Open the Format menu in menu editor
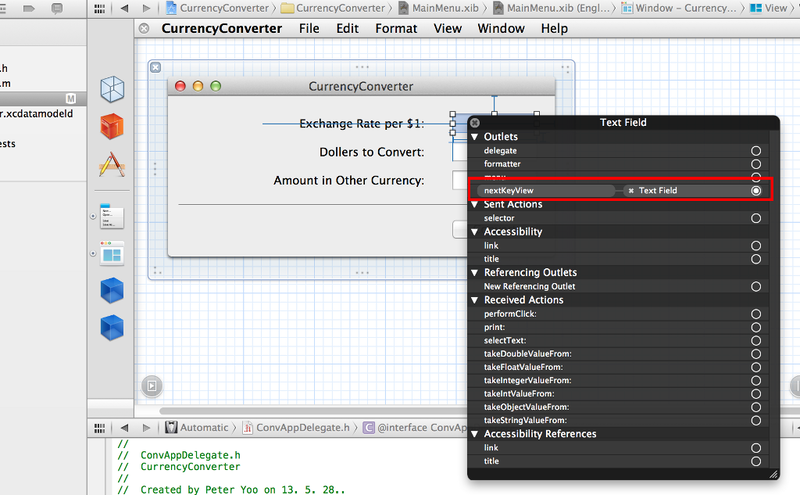800x495 pixels. click(396, 28)
